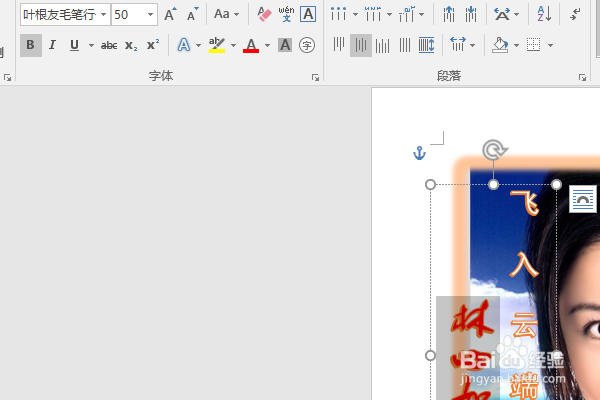Image resolution: width=600 pixels, height=400 pixels.
Task: Apply paragraph shading with paint bucket icon
Action: click(500, 45)
